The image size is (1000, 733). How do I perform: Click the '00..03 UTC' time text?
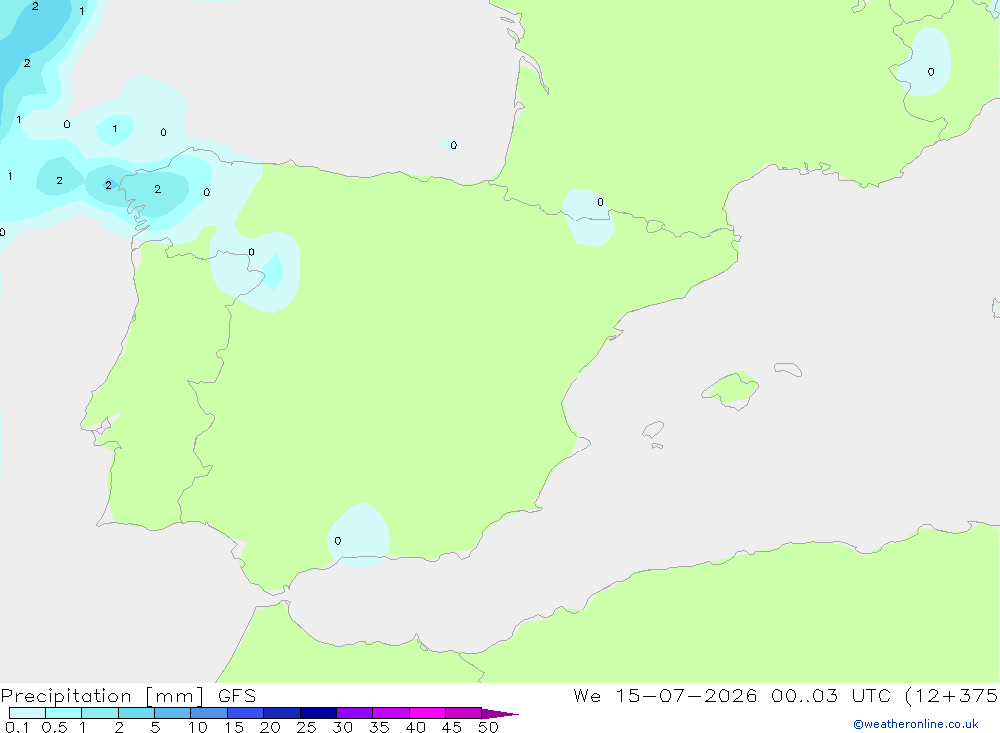830,695
